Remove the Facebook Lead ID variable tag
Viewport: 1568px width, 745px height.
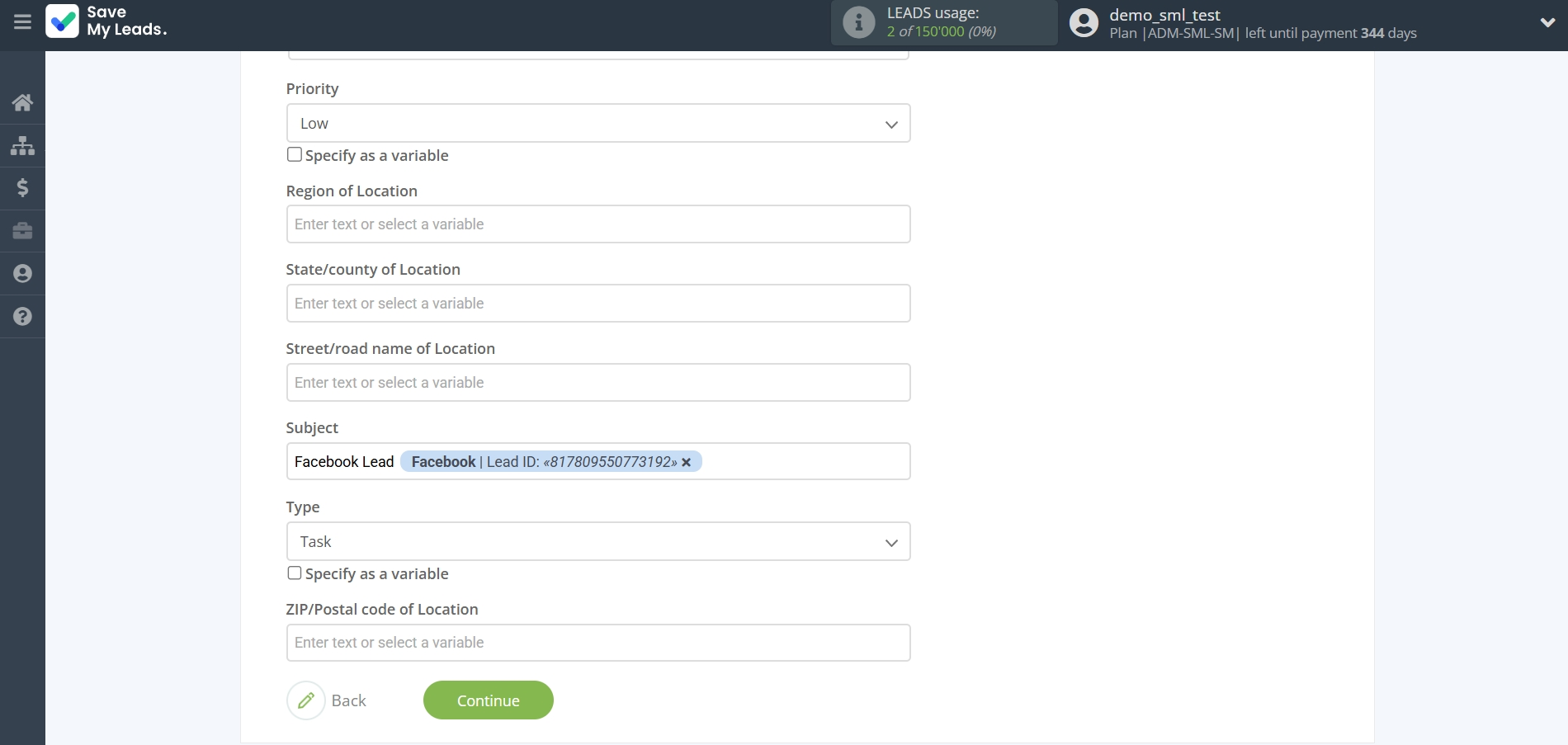point(686,463)
